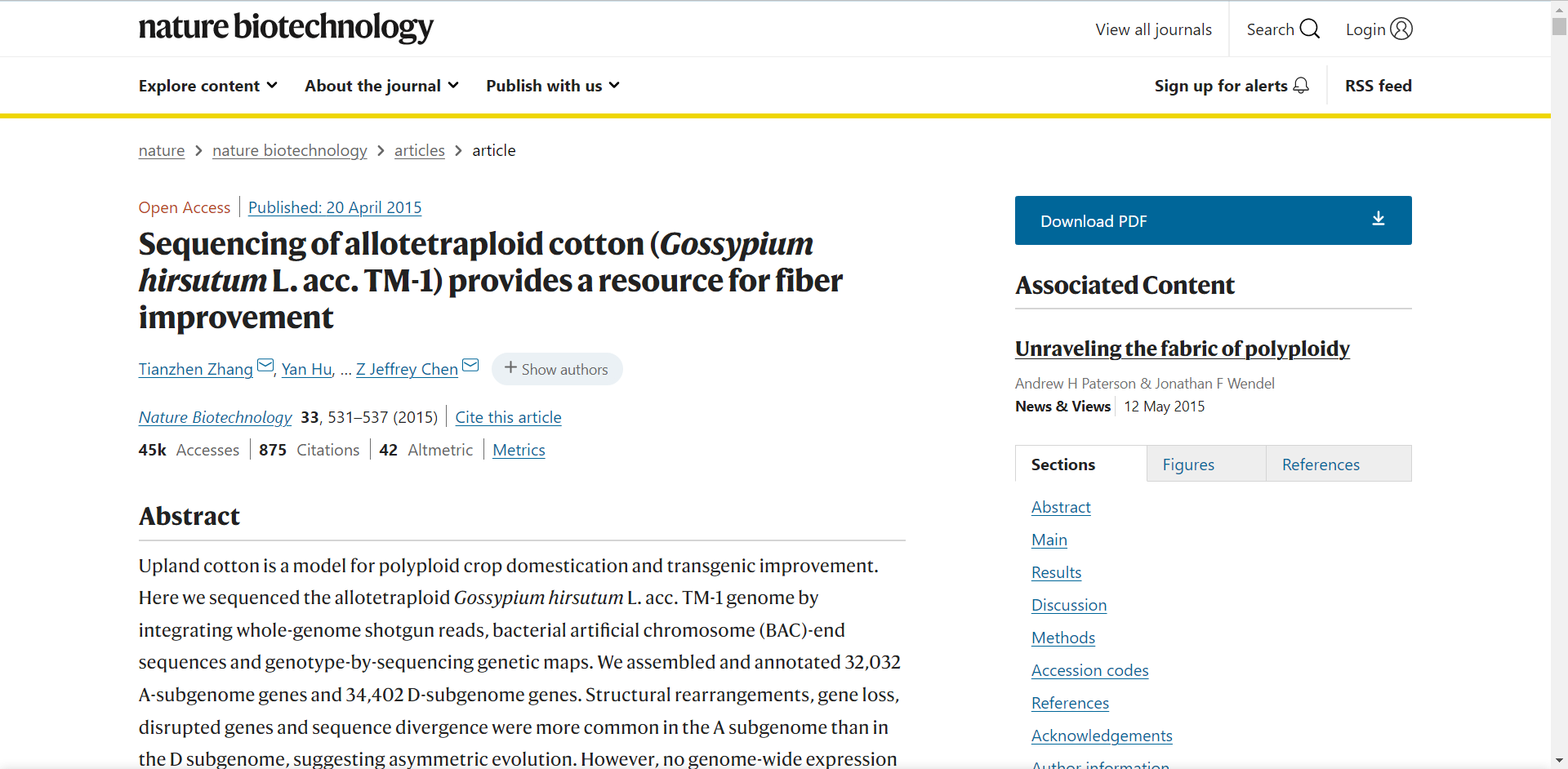Click the page vertical scrollbar thumb
The image size is (1568, 769).
[1559, 24]
